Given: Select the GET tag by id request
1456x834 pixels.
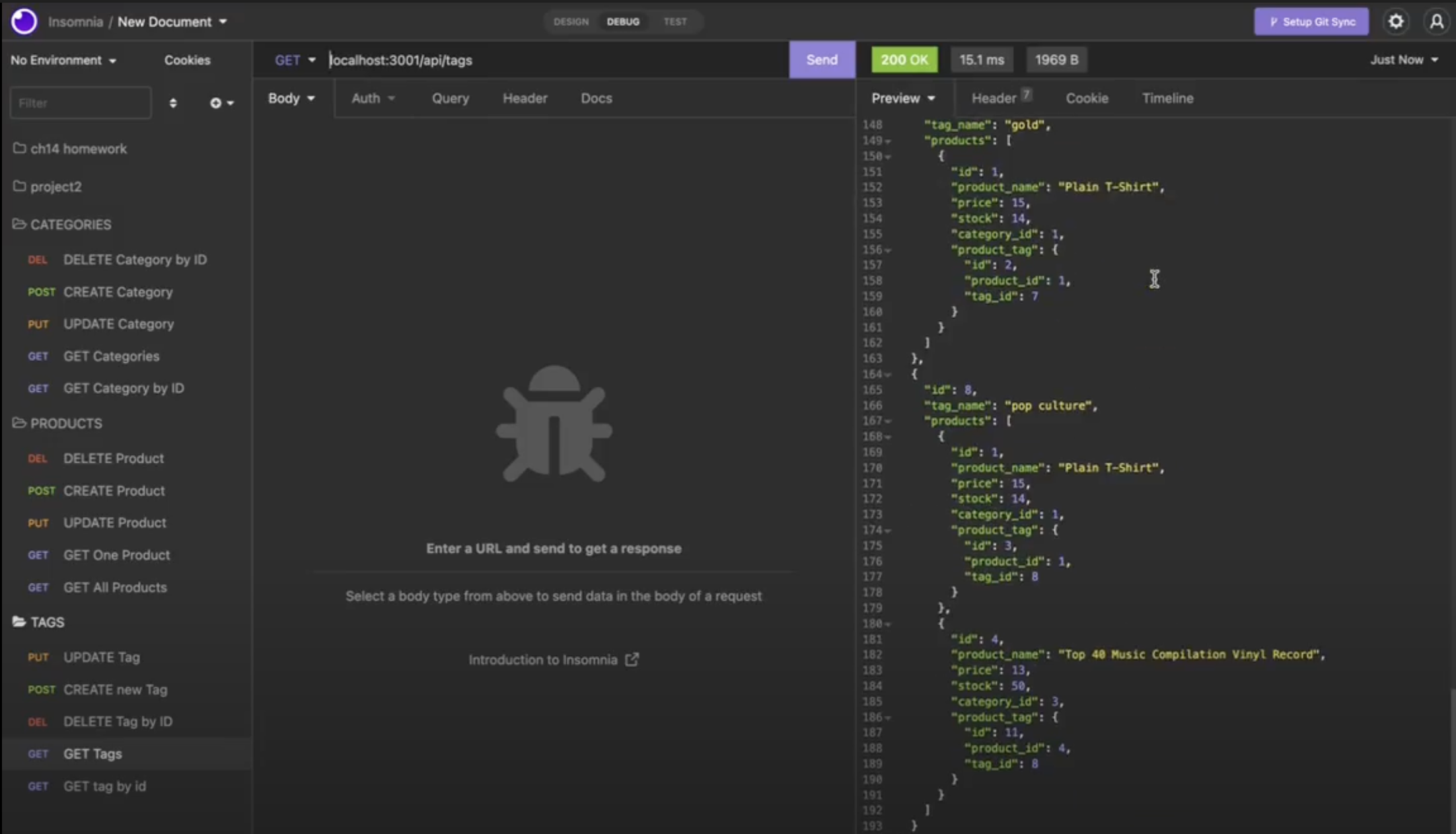Looking at the screenshot, I should [x=104, y=786].
